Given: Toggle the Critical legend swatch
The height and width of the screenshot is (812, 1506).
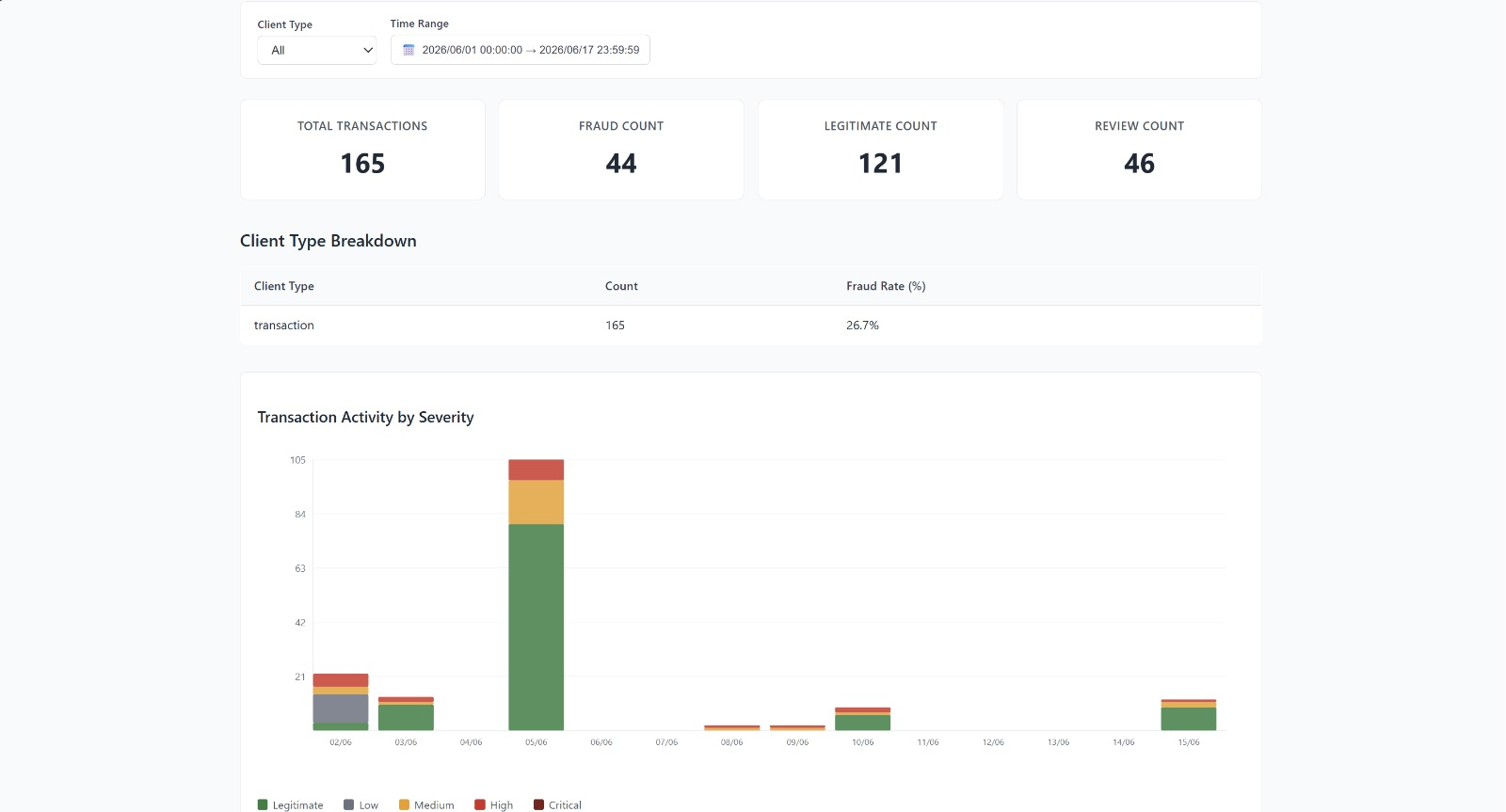Looking at the screenshot, I should tap(538, 804).
